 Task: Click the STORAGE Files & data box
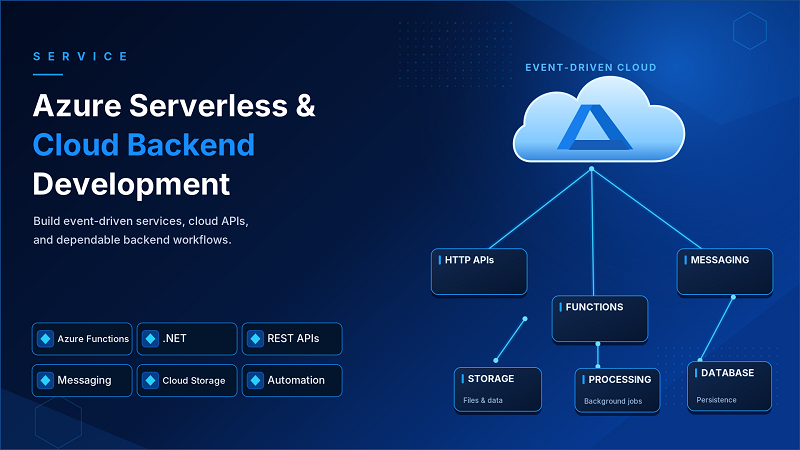point(498,389)
